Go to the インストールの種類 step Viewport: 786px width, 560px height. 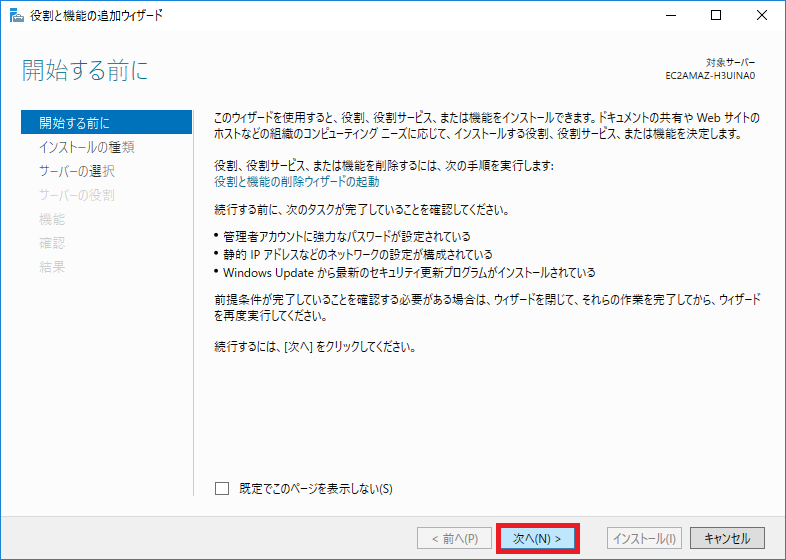pyautogui.click(x=87, y=147)
